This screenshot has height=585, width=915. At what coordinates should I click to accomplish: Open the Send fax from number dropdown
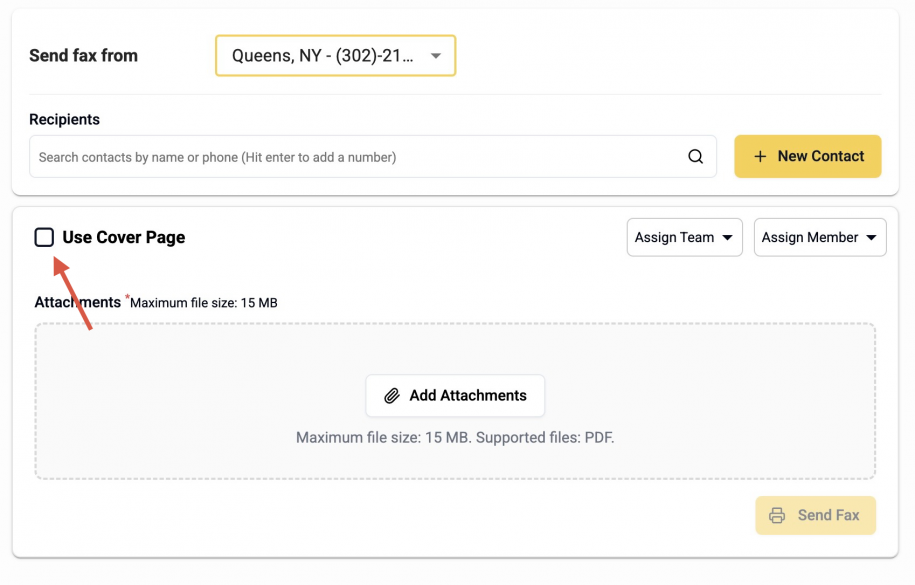335,56
